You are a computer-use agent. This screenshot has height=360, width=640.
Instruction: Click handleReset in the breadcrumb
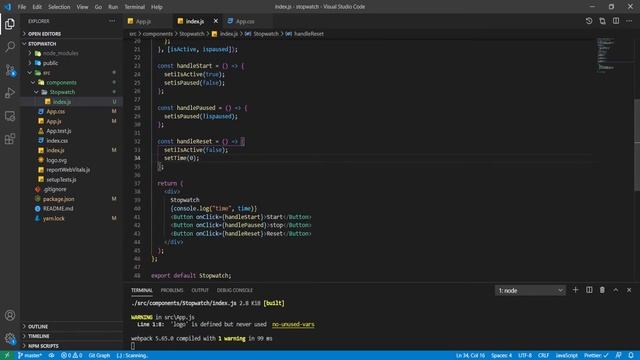pos(309,34)
